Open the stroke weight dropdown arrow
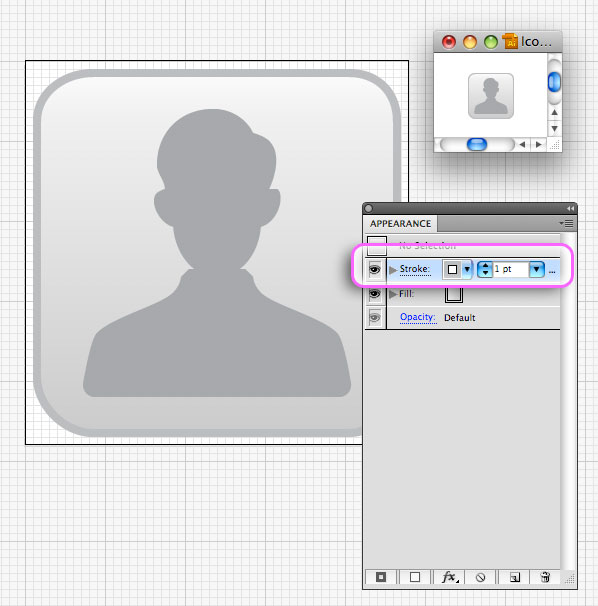The image size is (598, 606). click(537, 269)
